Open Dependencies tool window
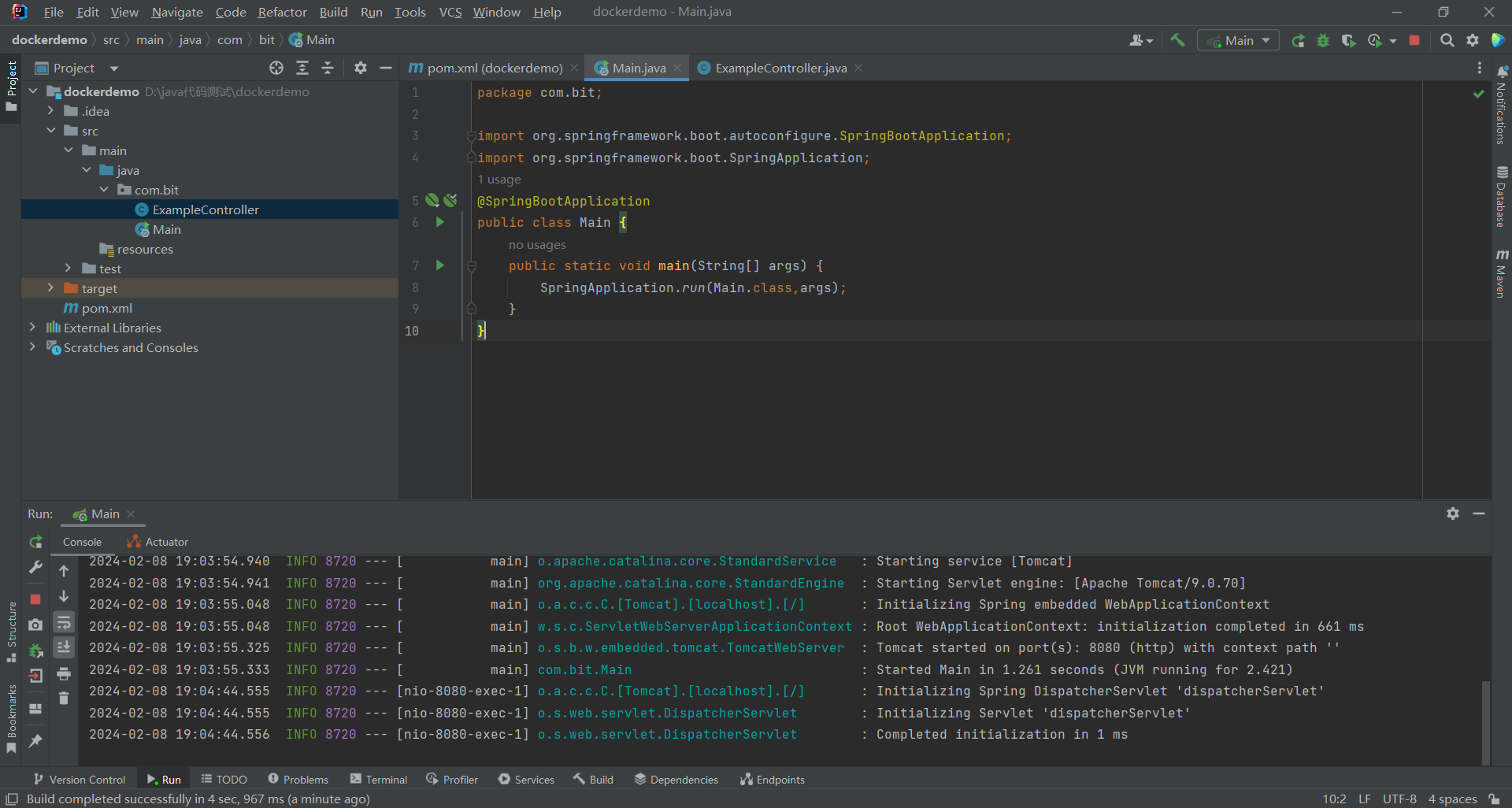 coord(676,780)
